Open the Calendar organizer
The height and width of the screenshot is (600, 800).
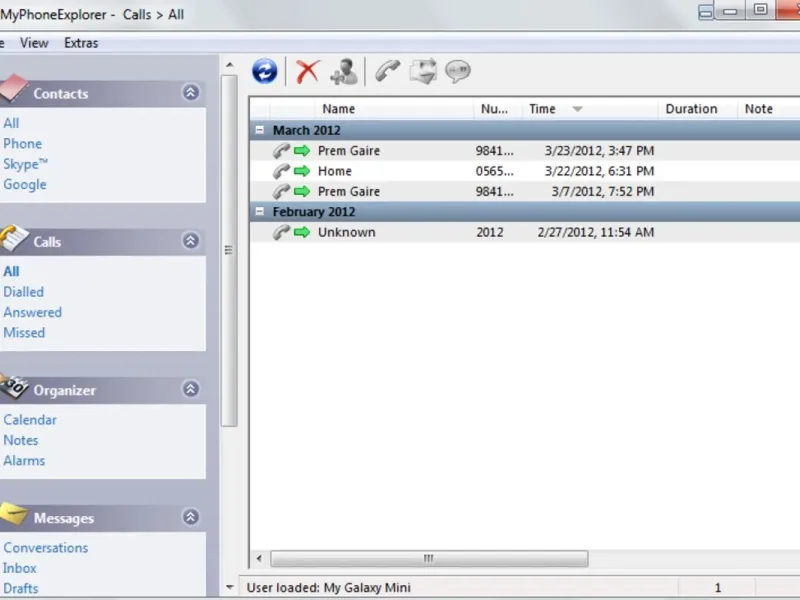coord(30,420)
